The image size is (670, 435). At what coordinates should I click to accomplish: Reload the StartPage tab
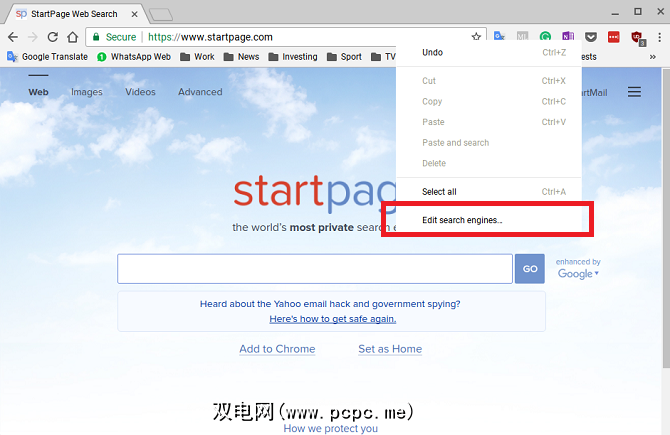(x=53, y=37)
